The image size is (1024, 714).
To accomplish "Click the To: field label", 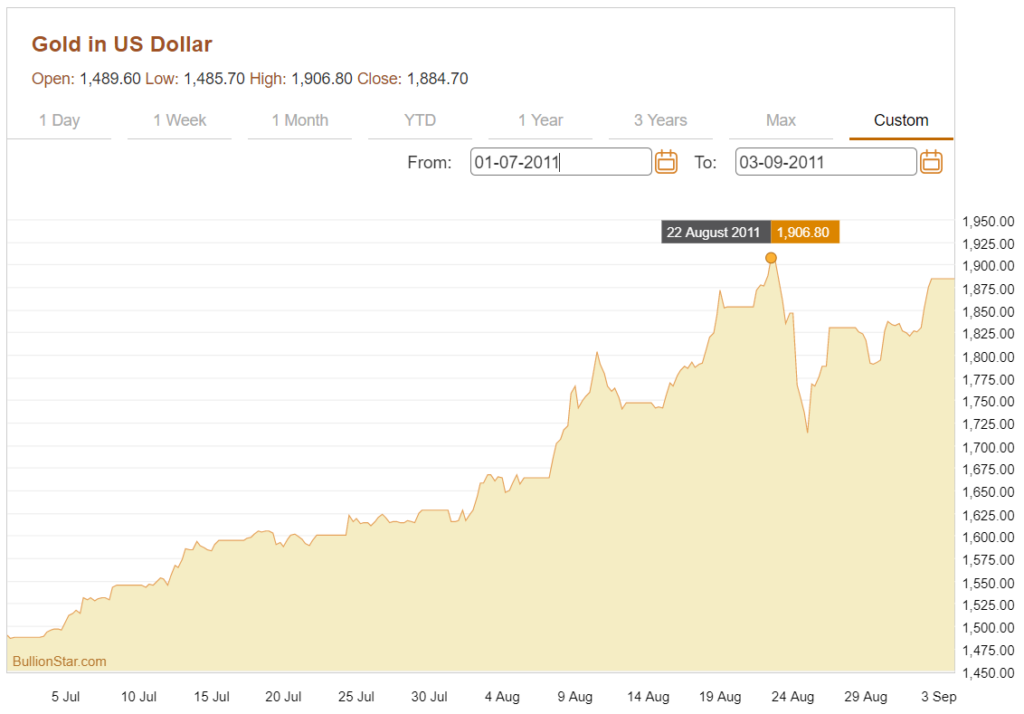I will [x=705, y=162].
